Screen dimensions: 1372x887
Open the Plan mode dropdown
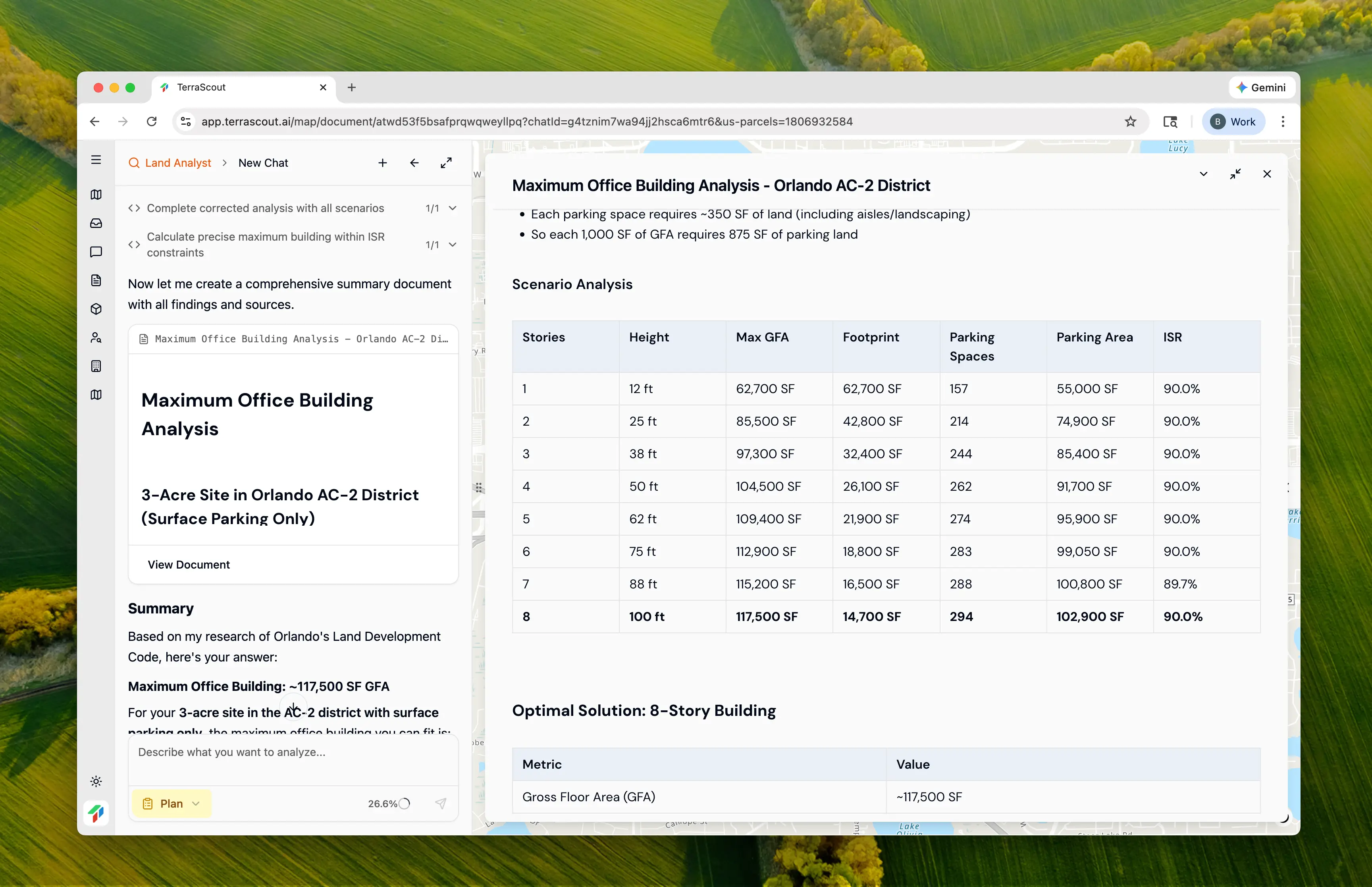tap(171, 804)
